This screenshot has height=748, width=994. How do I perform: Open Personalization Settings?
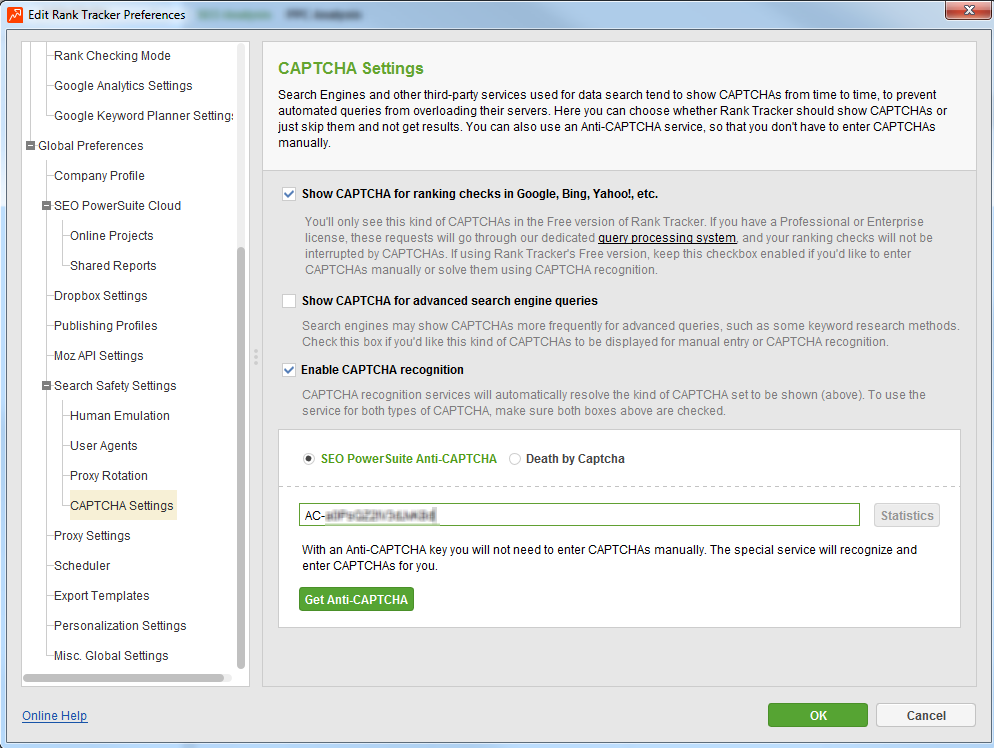click(120, 626)
